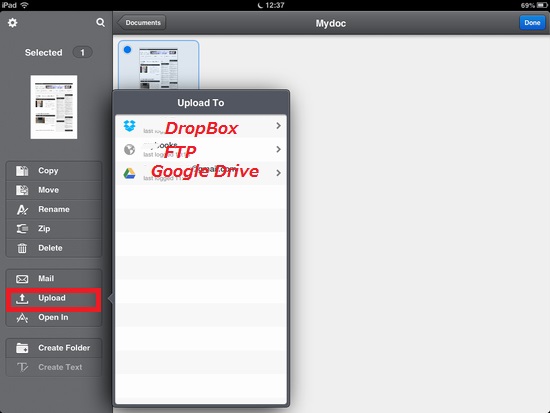Click the Move icon in sidebar

coord(22,190)
